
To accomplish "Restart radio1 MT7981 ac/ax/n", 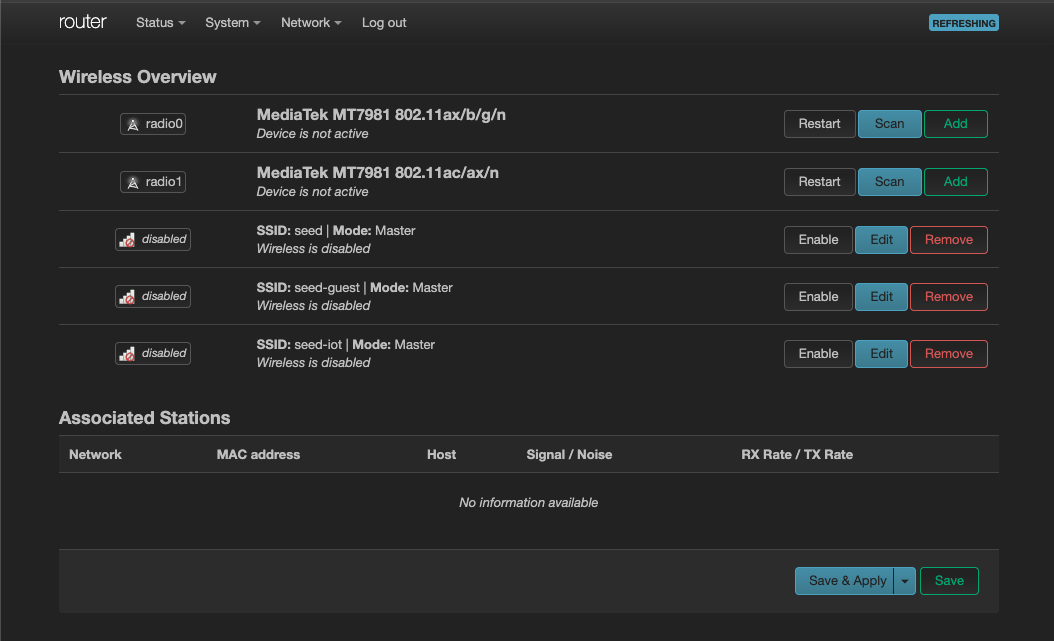I will pos(819,181).
